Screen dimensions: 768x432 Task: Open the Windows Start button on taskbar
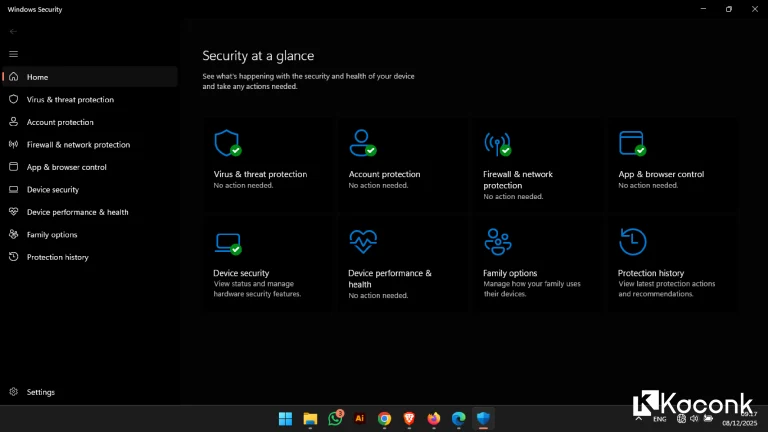[285, 419]
